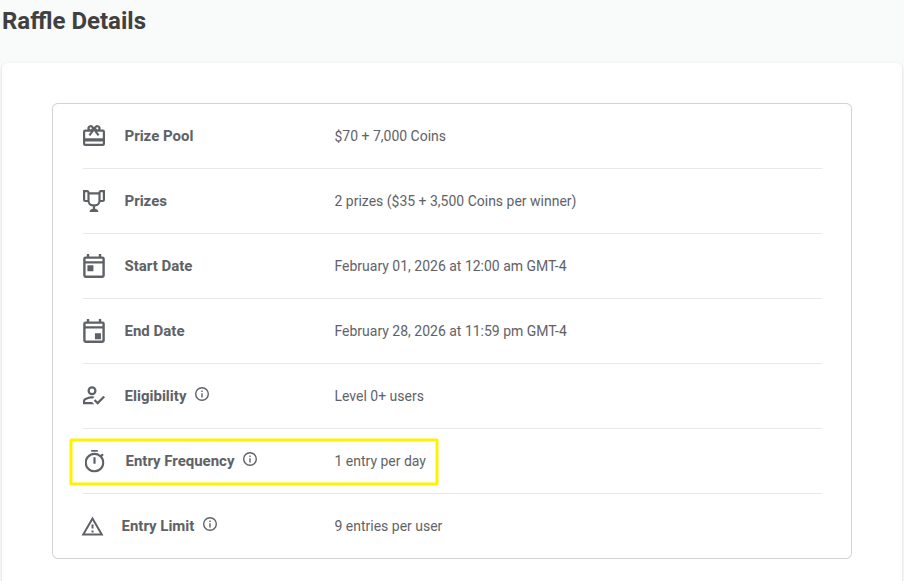Viewport: 904px width, 581px height.
Task: Click the "1 entry per day" value
Action: pos(380,461)
